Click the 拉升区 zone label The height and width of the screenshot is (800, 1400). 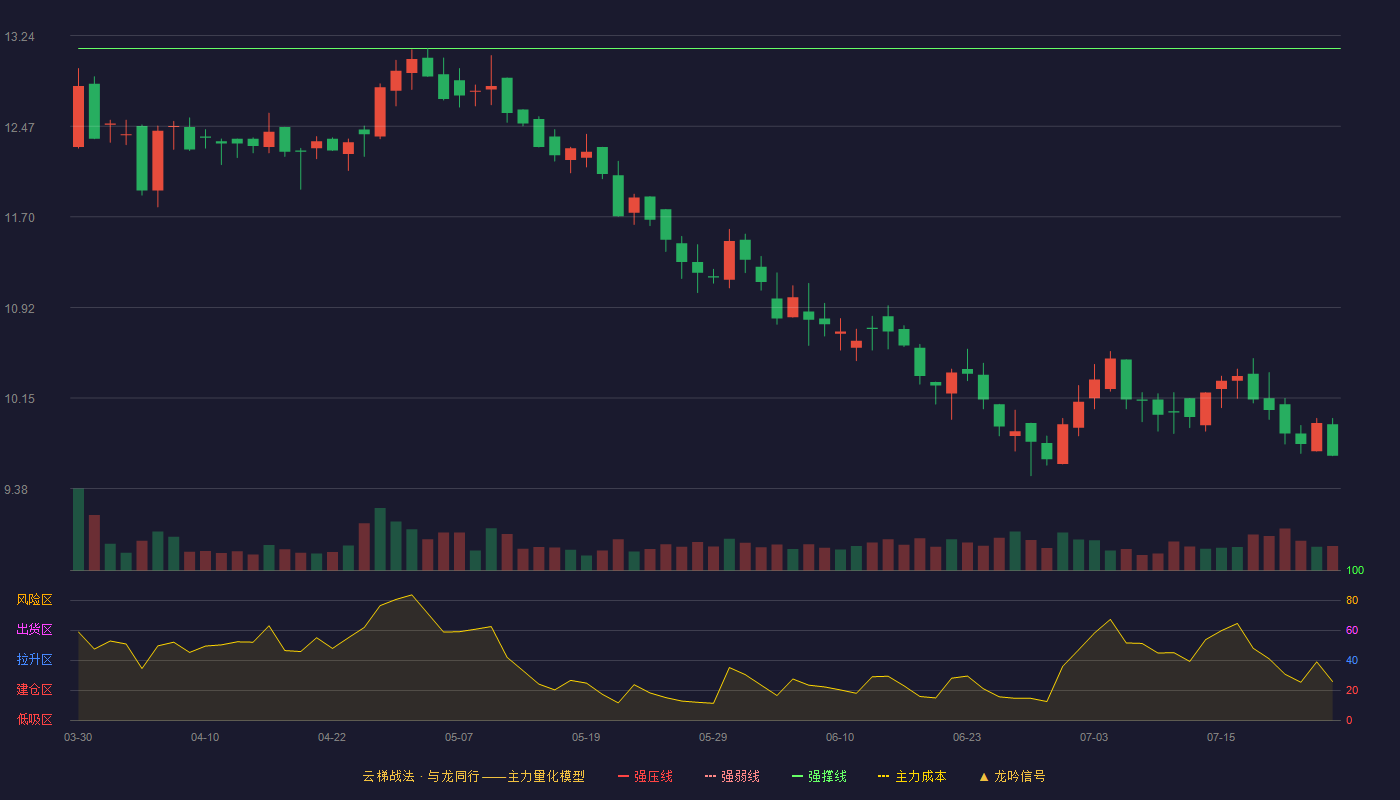pos(34,660)
